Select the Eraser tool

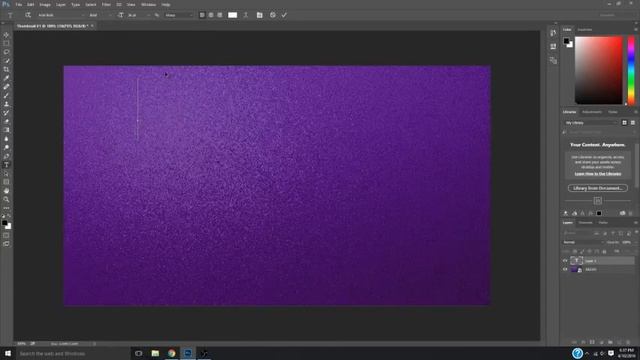[x=6, y=121]
